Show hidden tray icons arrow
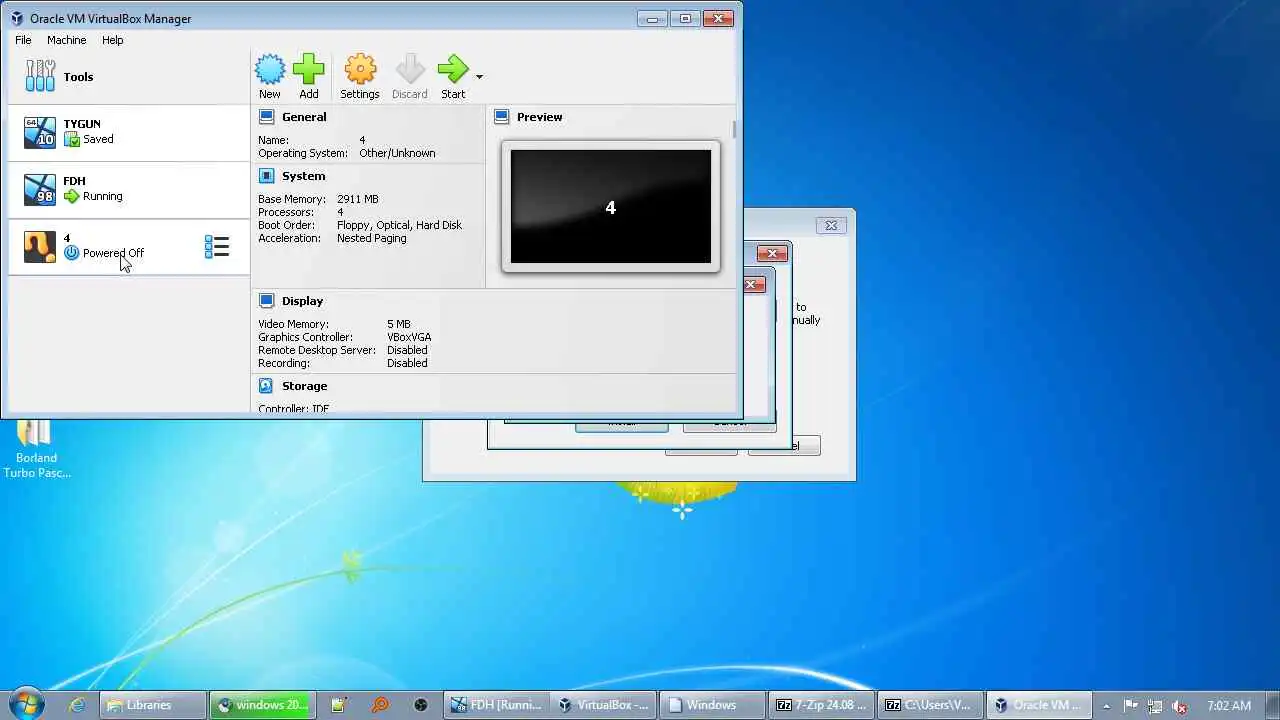 1106,706
